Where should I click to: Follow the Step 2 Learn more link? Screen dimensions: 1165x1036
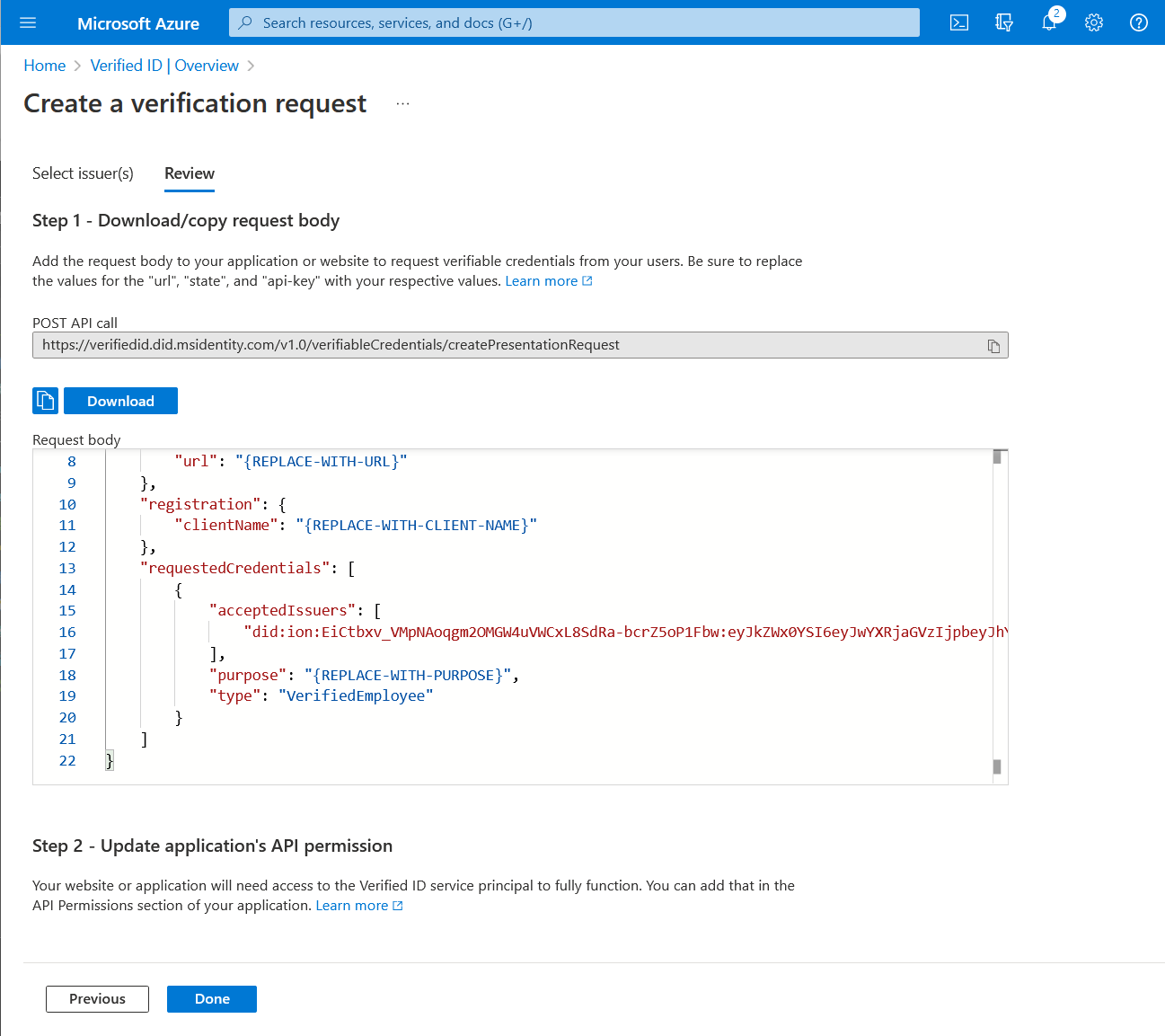pos(359,906)
